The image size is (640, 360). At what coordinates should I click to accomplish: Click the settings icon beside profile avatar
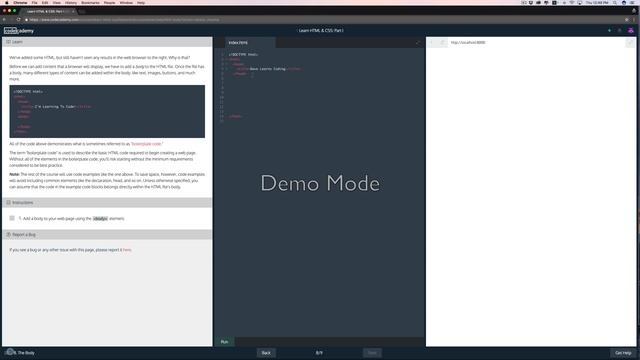(620, 31)
